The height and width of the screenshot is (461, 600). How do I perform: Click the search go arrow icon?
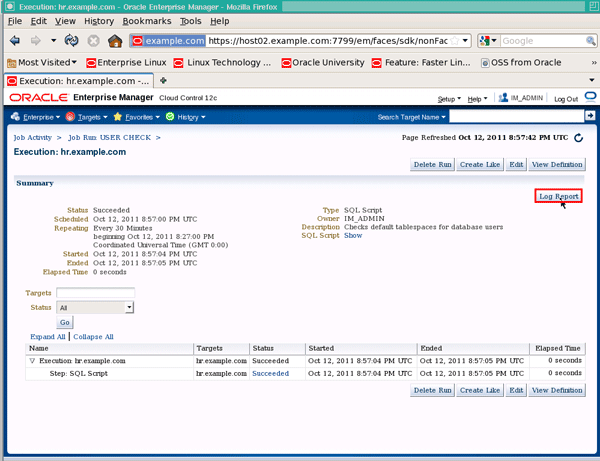point(590,115)
